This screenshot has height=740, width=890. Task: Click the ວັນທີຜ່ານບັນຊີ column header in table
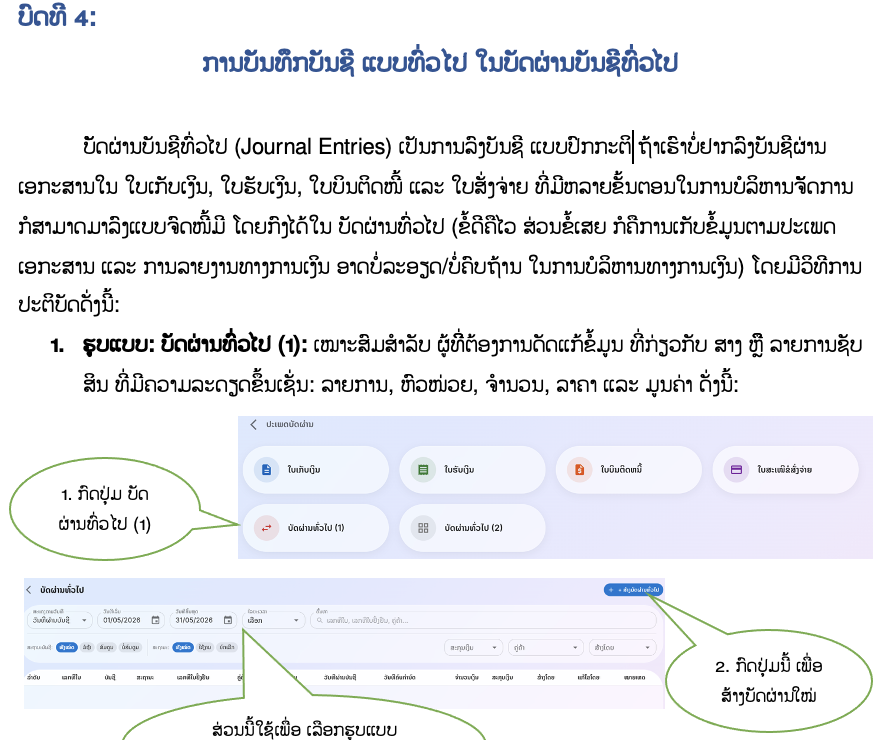click(339, 677)
